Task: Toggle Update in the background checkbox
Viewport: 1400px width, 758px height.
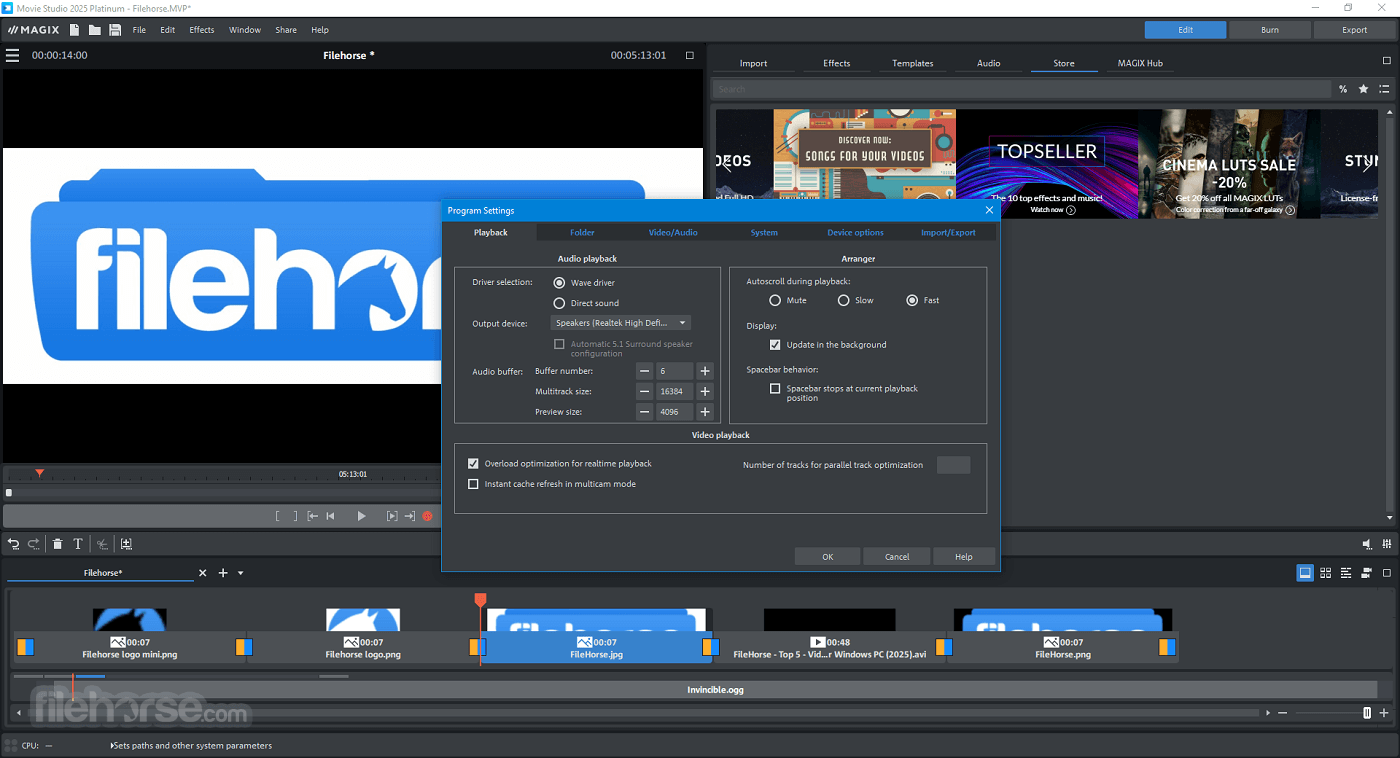Action: coord(775,345)
